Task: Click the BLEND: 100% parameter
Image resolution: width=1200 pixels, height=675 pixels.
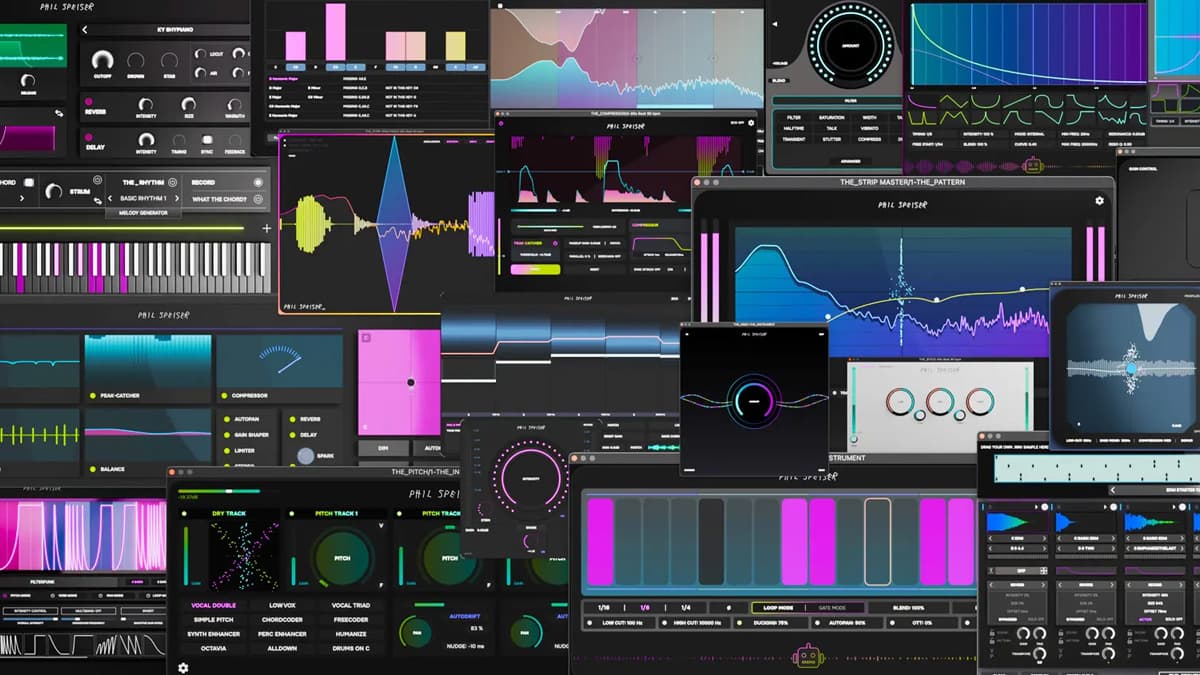Action: [908, 607]
